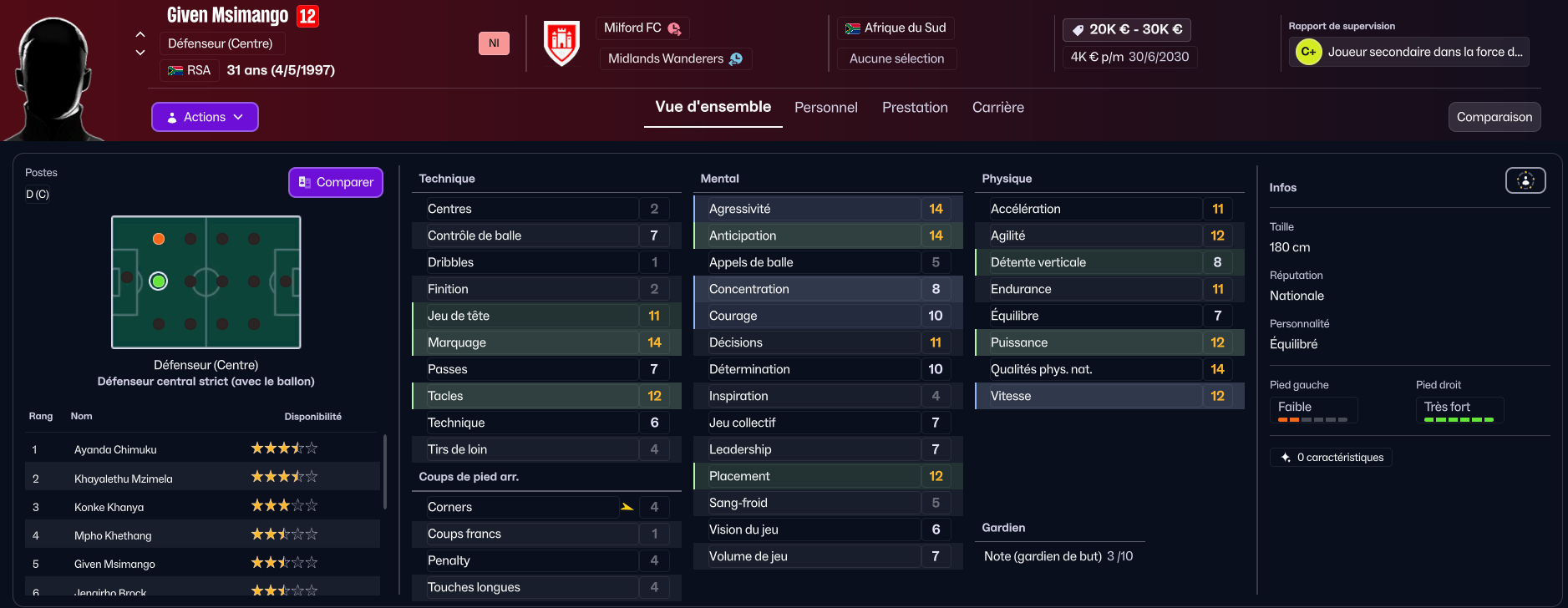Click the loan icon beside Midlands Wanderers
This screenshot has height=608, width=1568.
(x=736, y=58)
